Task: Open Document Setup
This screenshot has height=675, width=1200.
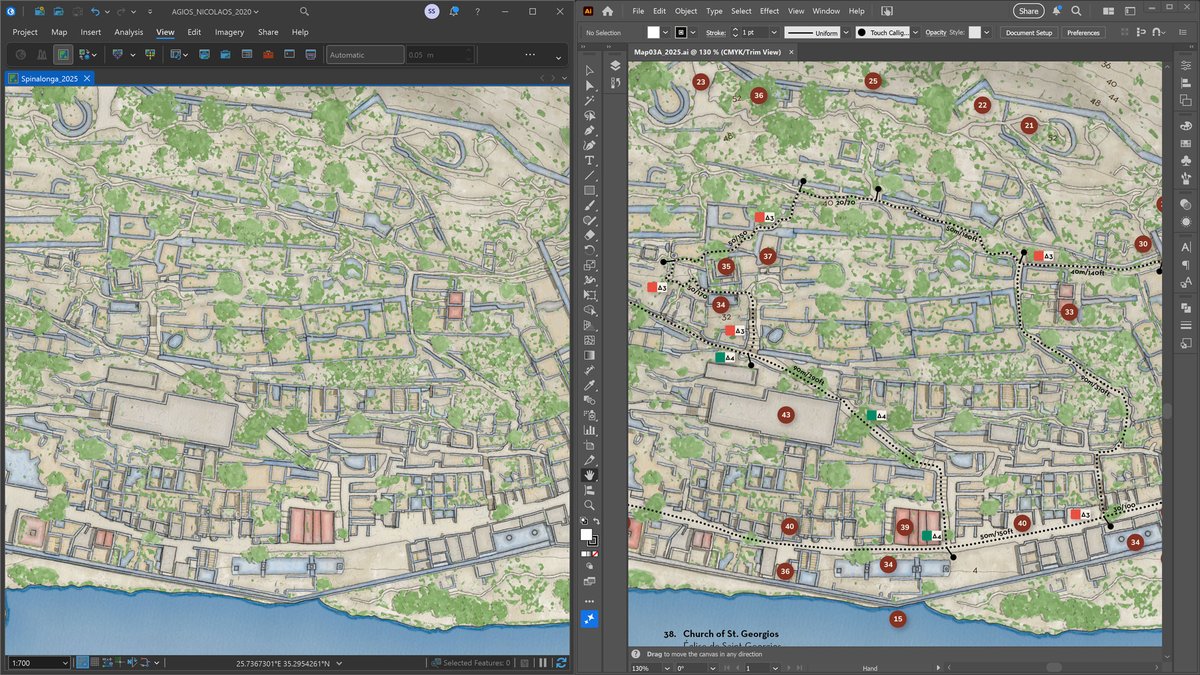Action: pos(1028,33)
